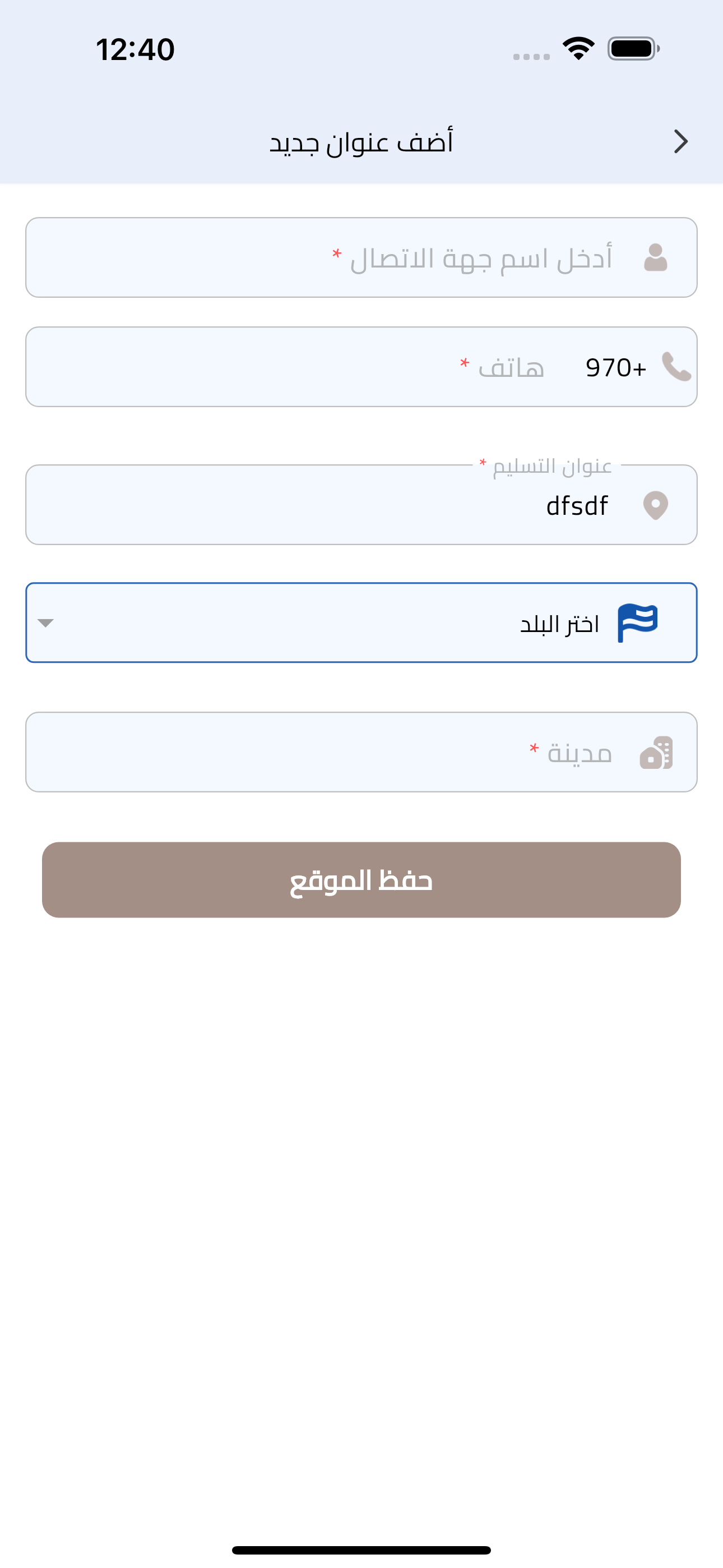
Task: Click the أضف عنوان جديد page title
Action: [361, 142]
